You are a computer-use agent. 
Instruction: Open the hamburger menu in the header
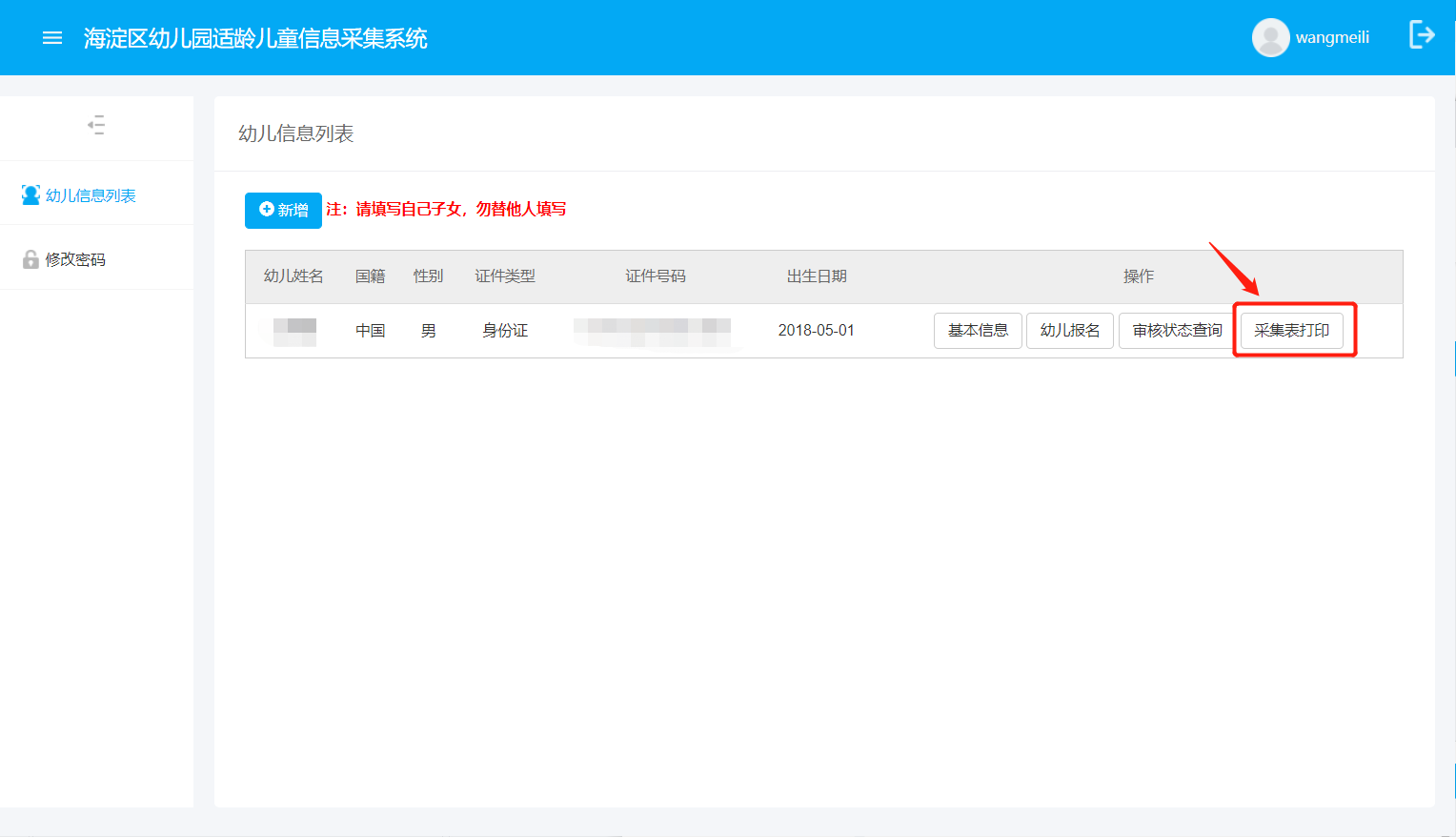coord(52,38)
